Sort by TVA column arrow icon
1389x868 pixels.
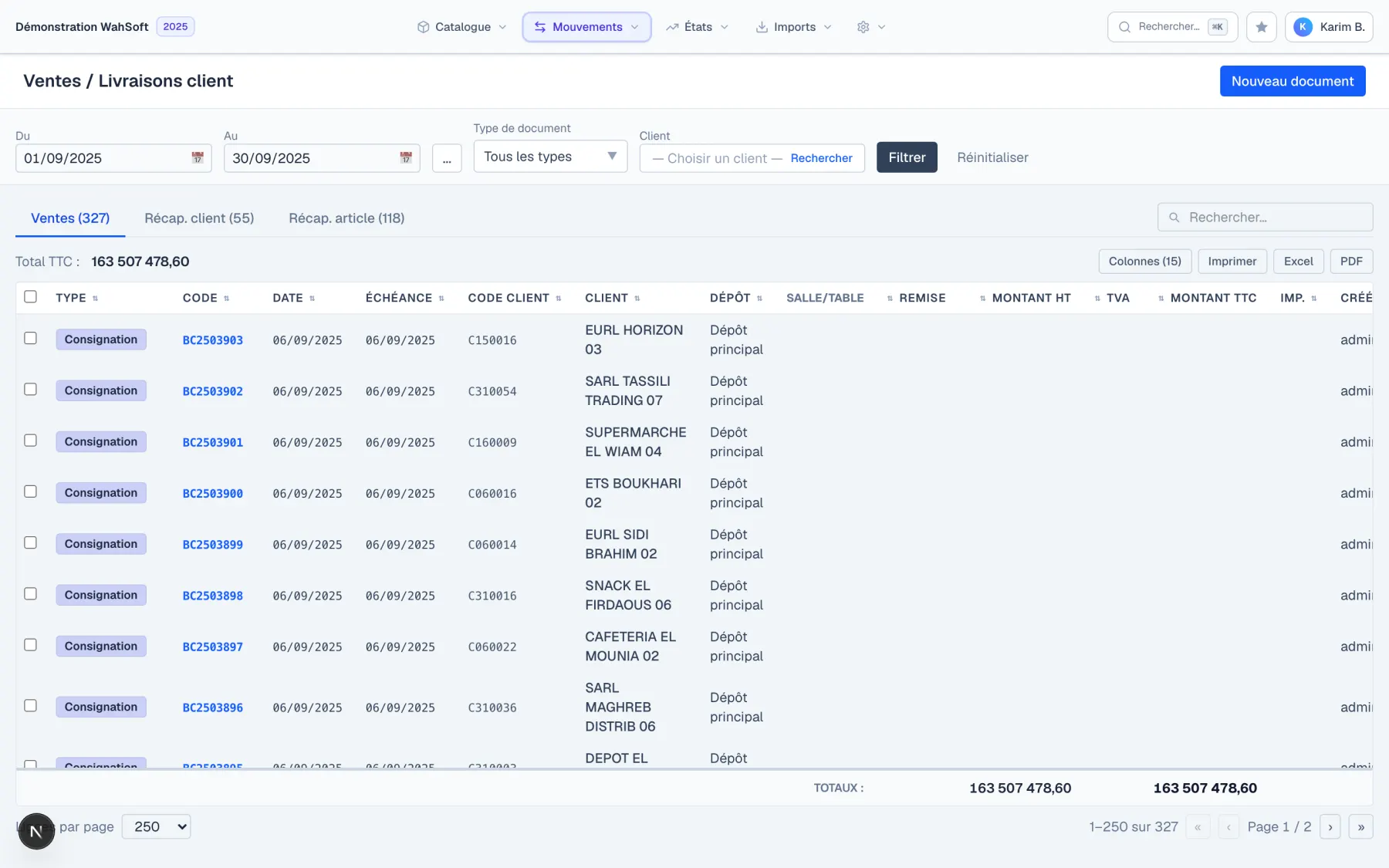[x=1097, y=299]
